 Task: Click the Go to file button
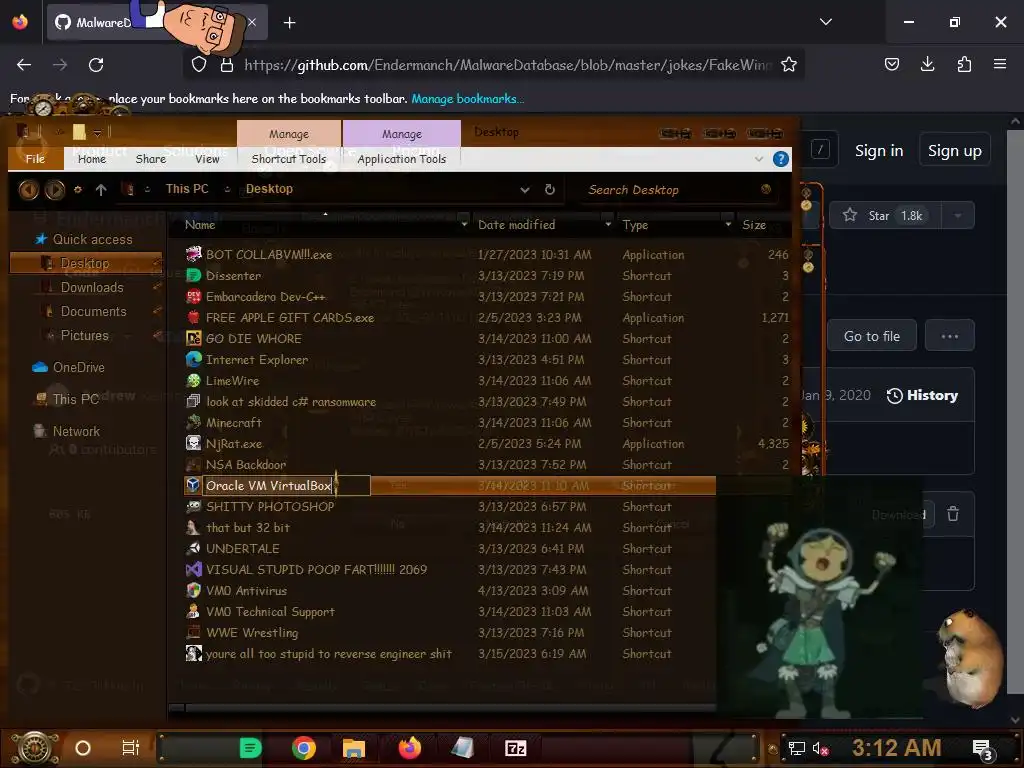coord(872,336)
